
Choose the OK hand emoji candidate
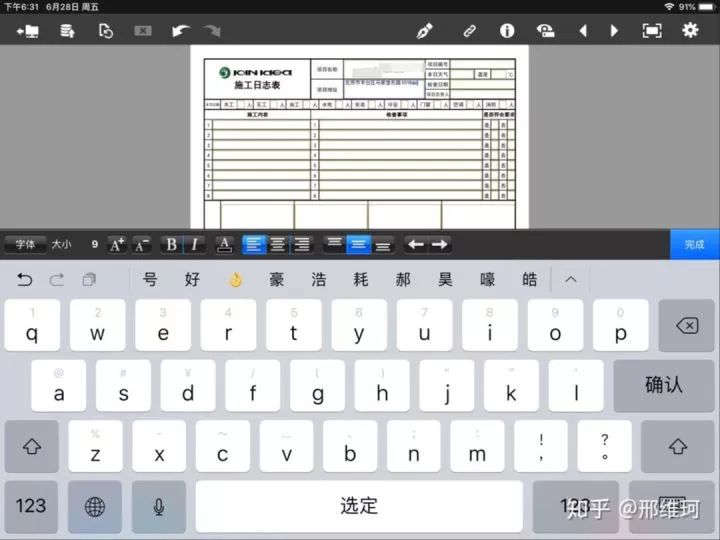tap(235, 280)
